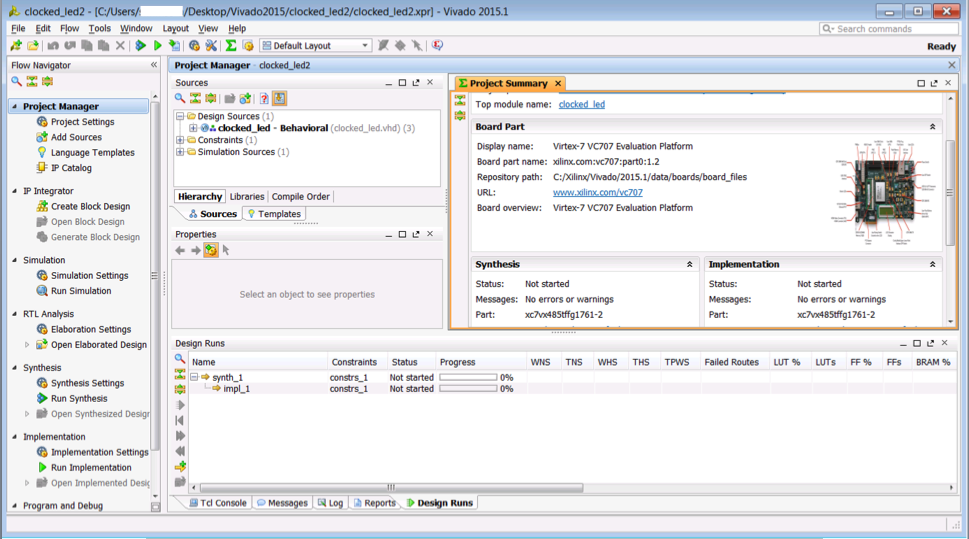The width and height of the screenshot is (969, 539).
Task: Click the Sources panel search icon
Action: tap(180, 98)
